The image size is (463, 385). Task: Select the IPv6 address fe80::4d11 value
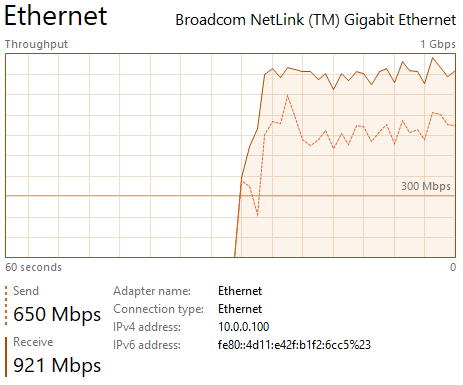coord(294,345)
